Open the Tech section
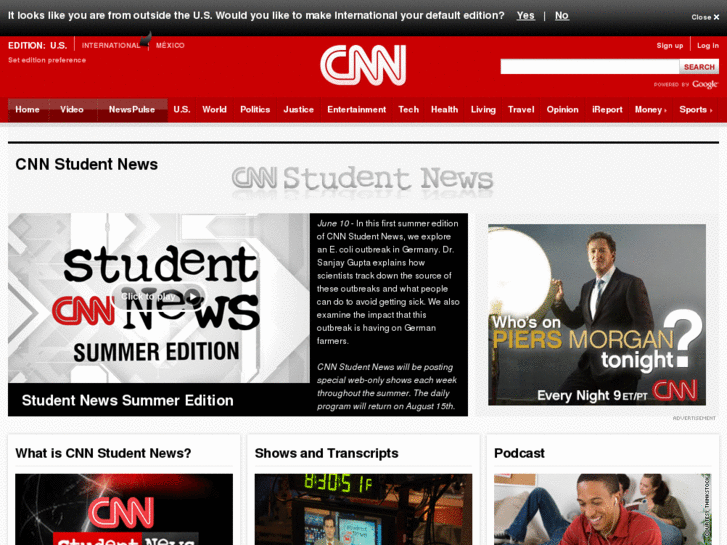The height and width of the screenshot is (545, 727). tap(408, 110)
